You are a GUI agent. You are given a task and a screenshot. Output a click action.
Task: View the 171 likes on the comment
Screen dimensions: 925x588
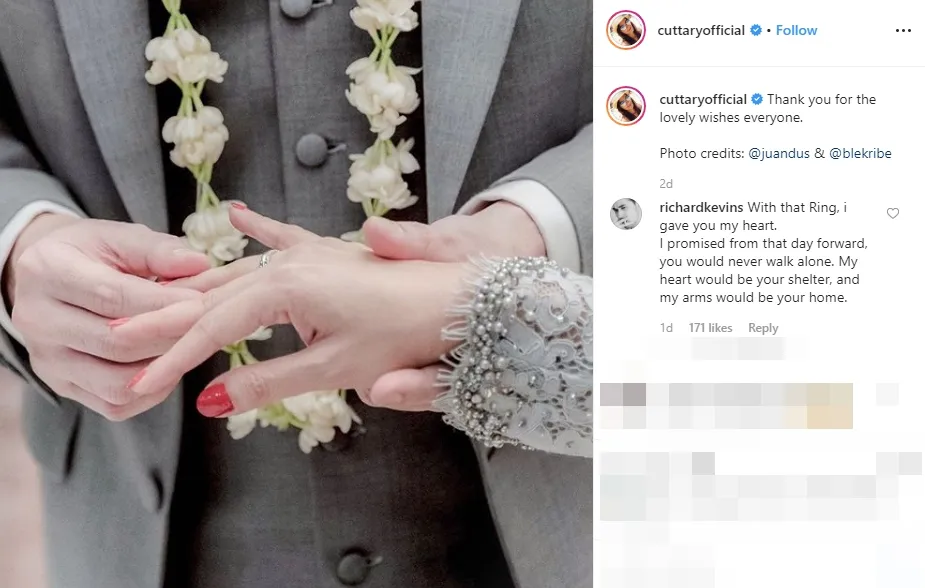coord(710,328)
